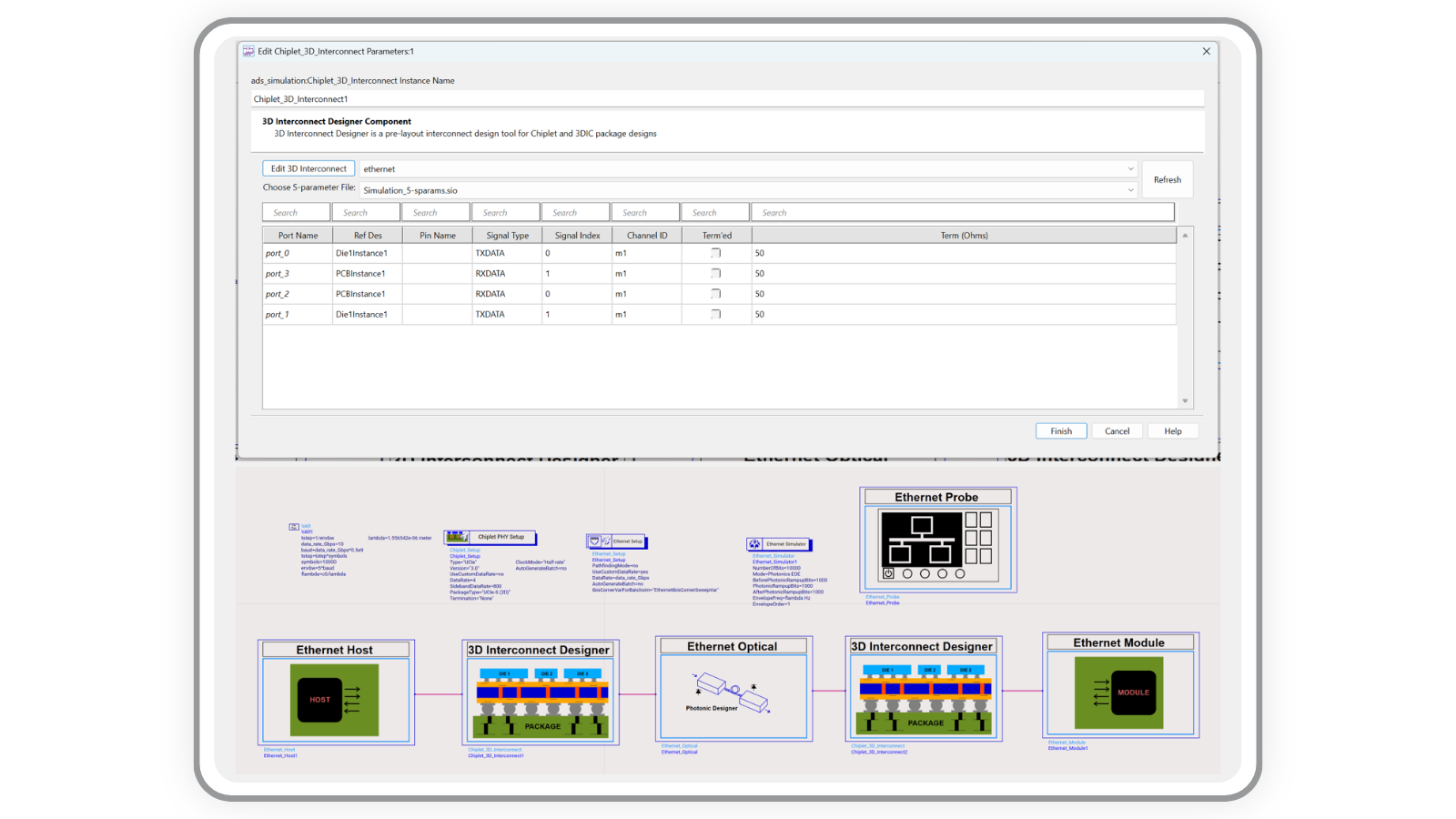Click Finish to apply parameters
Screen dimensions: 1456x819
1061,431
